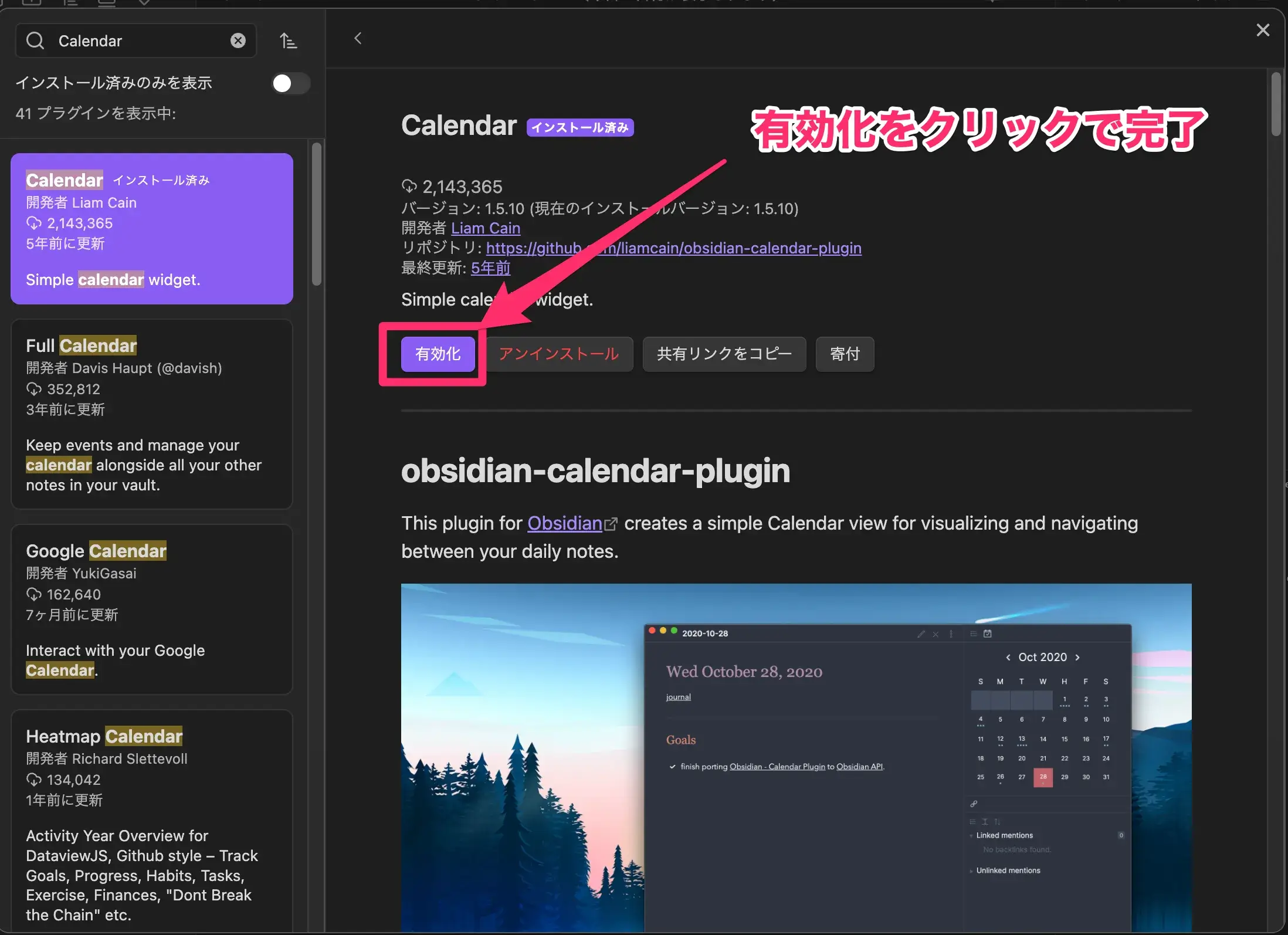Focus the plugin search field containing Calendar
1288x935 pixels.
pyautogui.click(x=136, y=40)
